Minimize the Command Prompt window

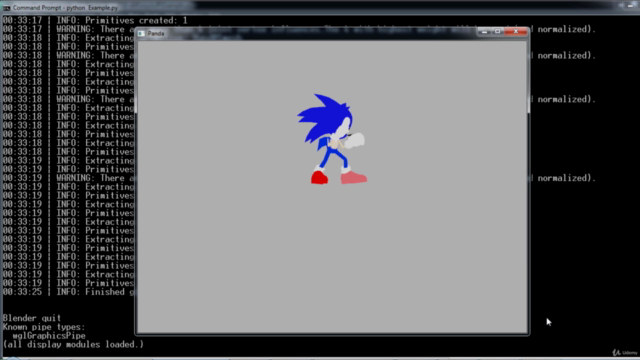(x=630, y=5)
